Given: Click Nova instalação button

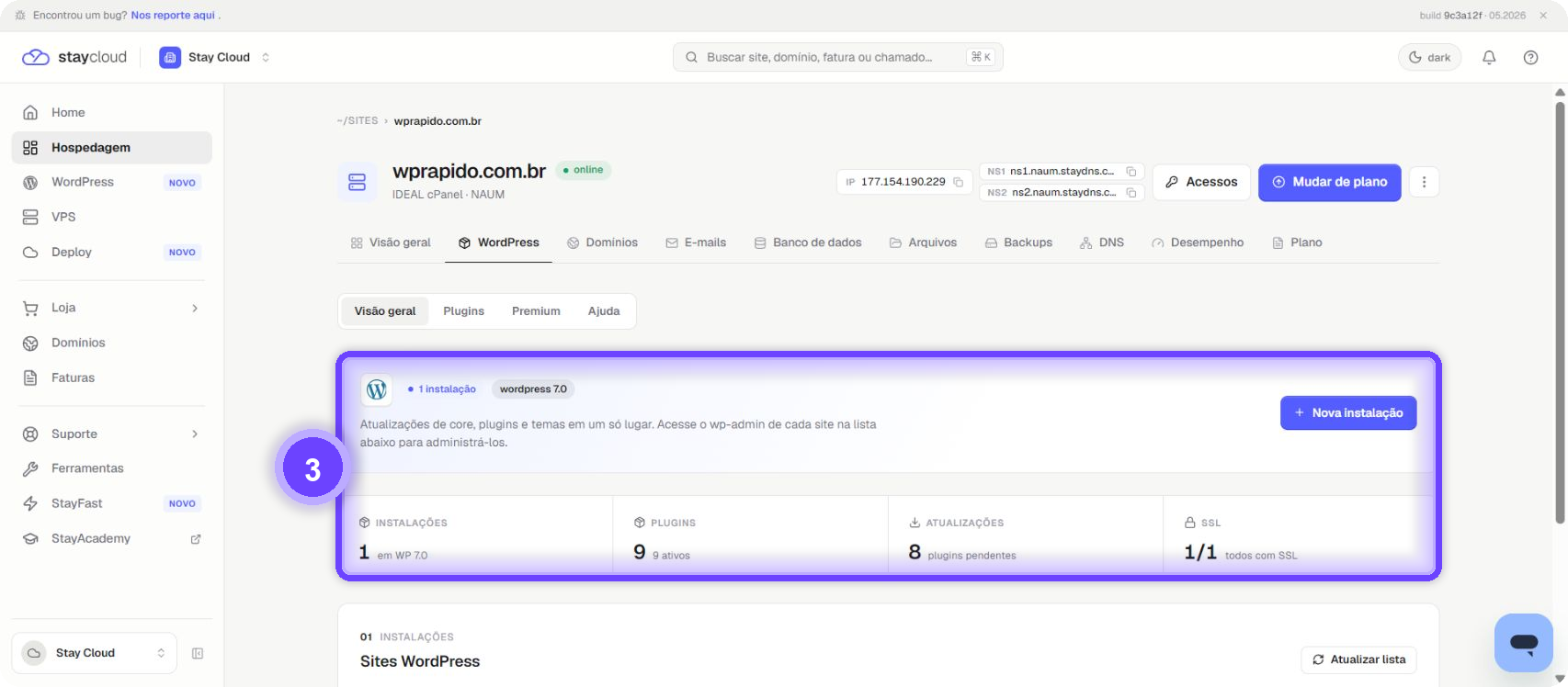Looking at the screenshot, I should click(x=1348, y=413).
